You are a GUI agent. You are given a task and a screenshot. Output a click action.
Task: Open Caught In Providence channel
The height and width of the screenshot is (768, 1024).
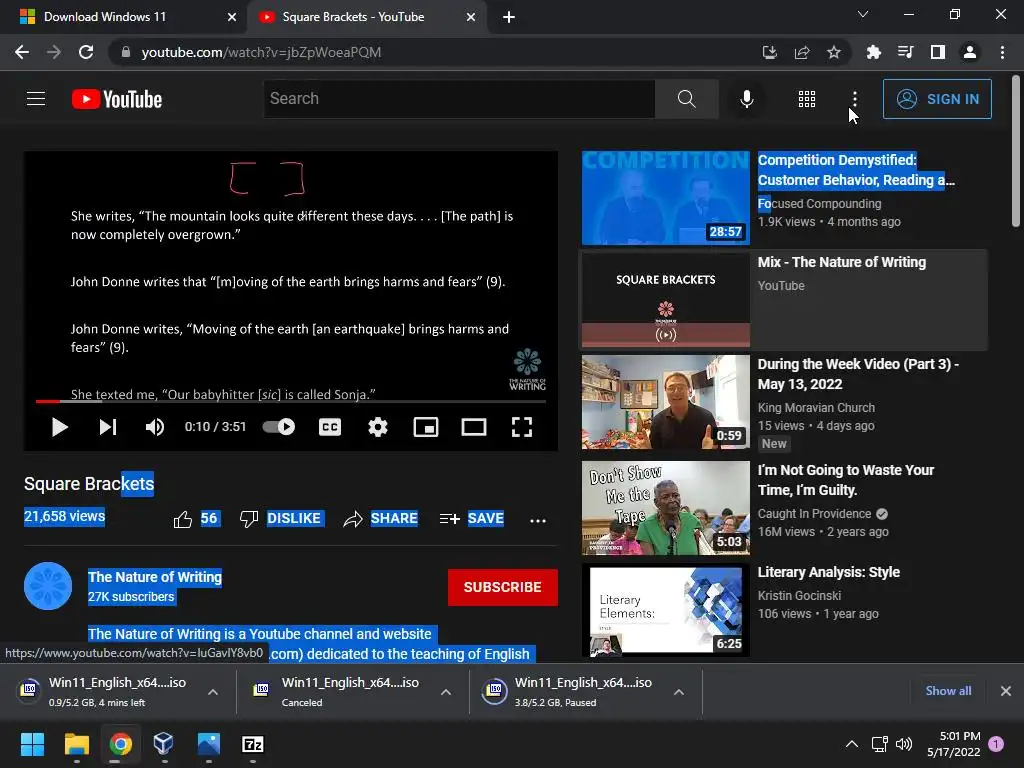pos(814,514)
